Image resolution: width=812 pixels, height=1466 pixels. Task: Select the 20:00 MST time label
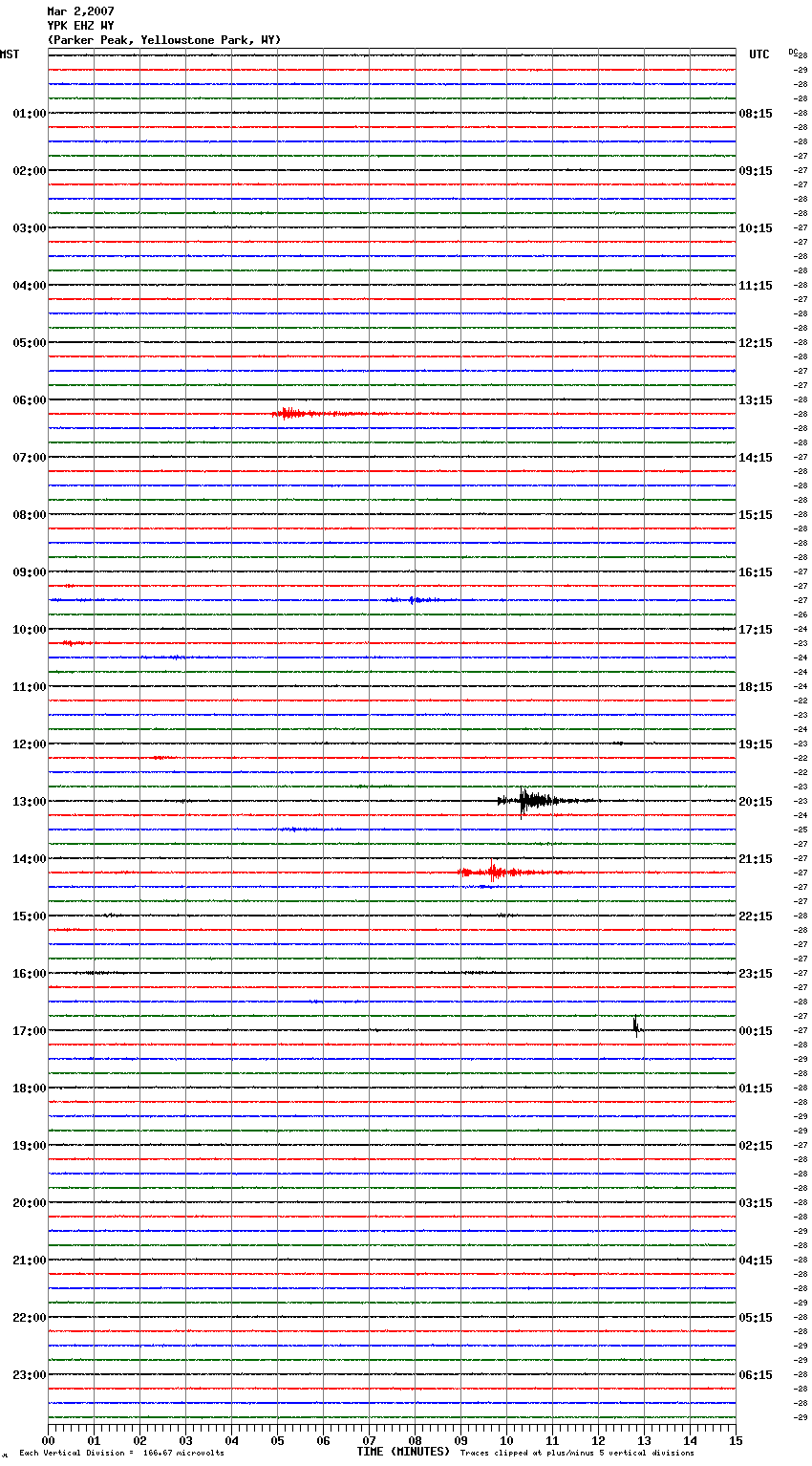coord(30,1203)
